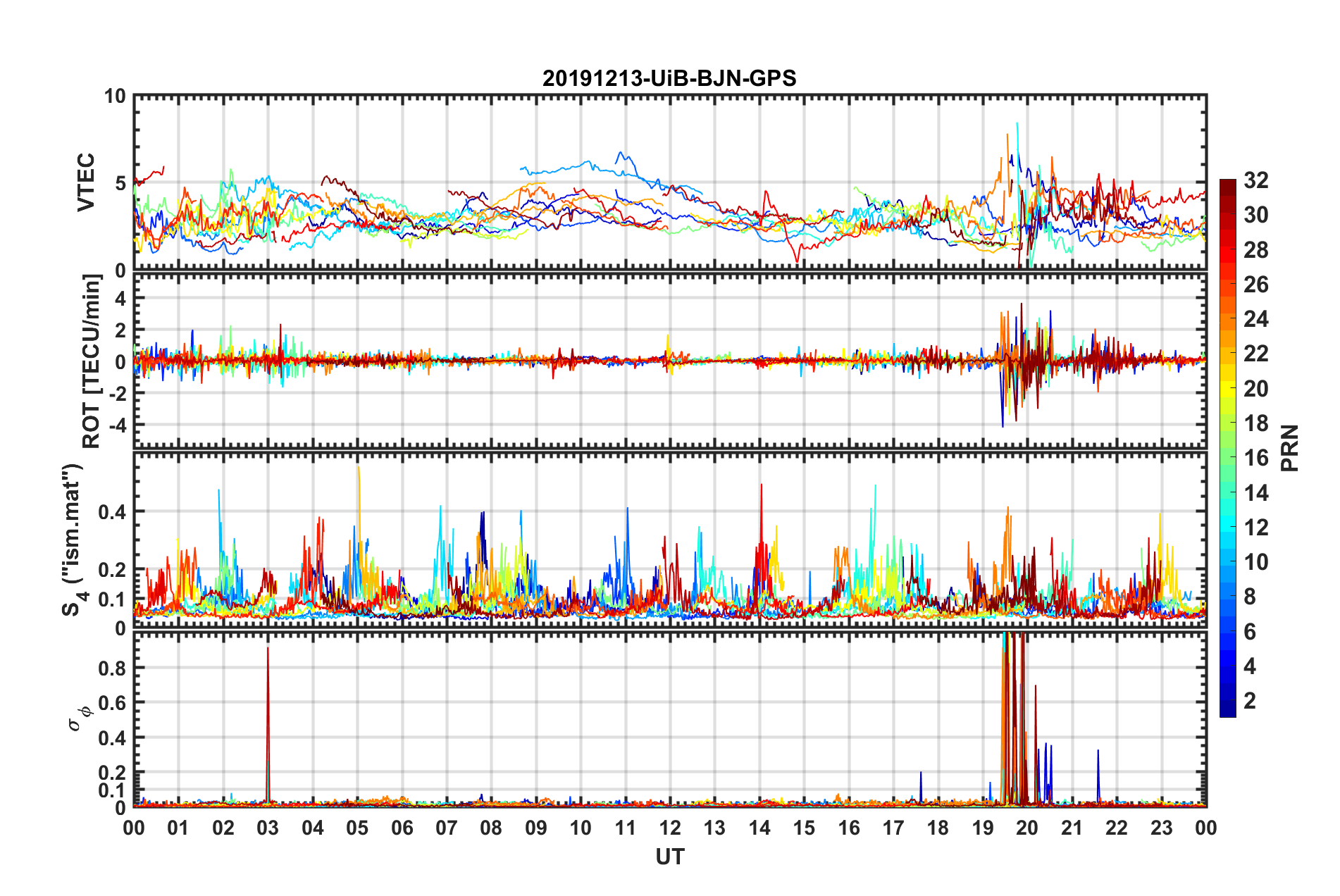1340x896 pixels.
Task: Click colorbar tick label 28
Action: [1256, 250]
